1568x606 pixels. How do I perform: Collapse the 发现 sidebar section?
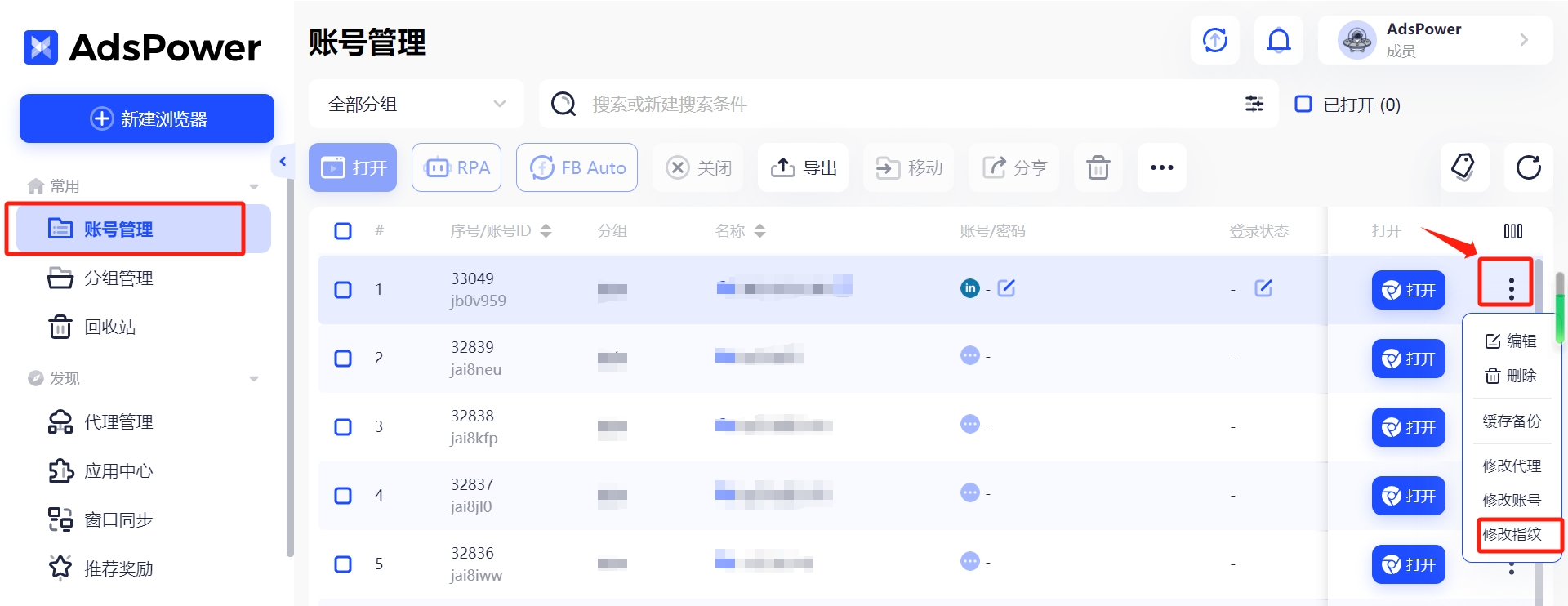pyautogui.click(x=254, y=379)
